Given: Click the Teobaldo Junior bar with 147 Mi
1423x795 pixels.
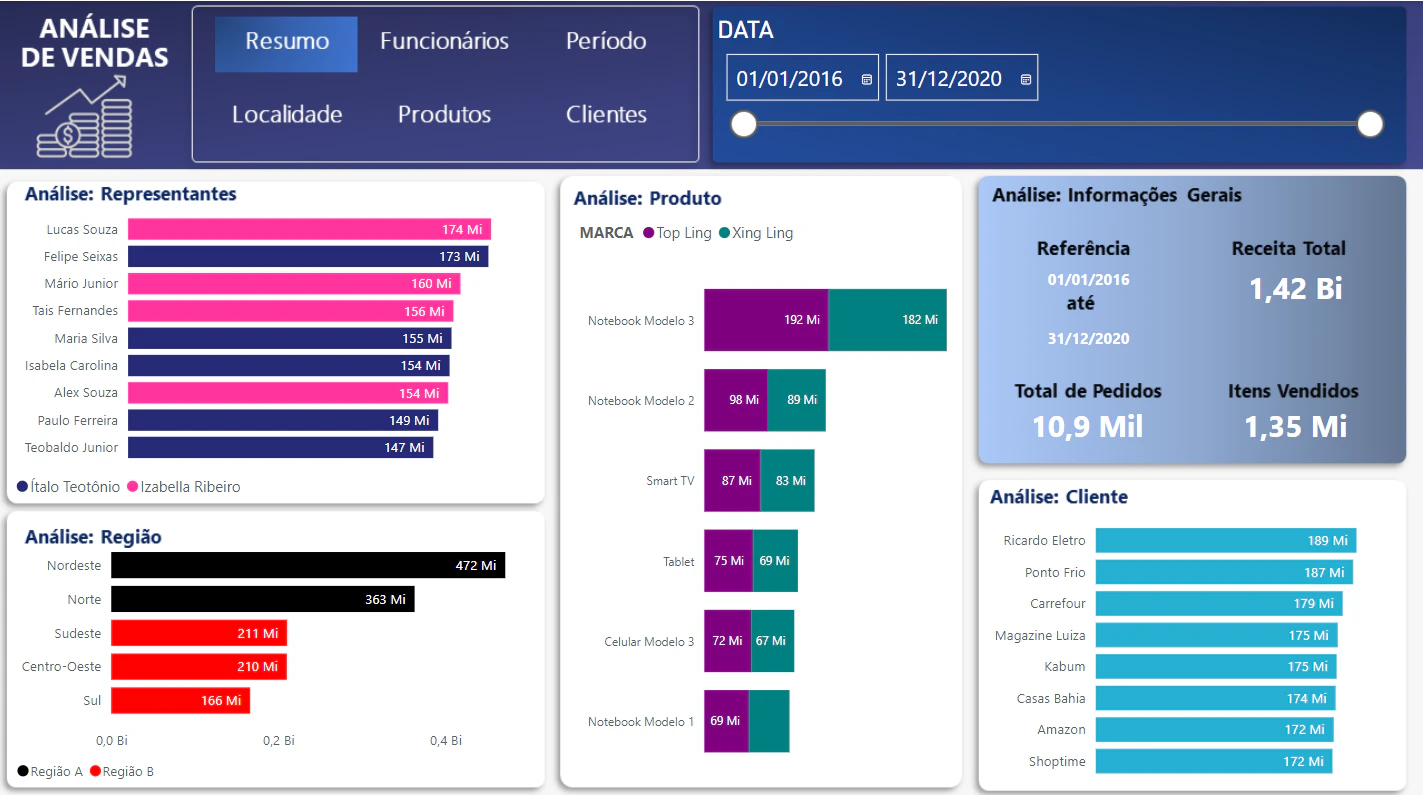Looking at the screenshot, I should point(280,448).
